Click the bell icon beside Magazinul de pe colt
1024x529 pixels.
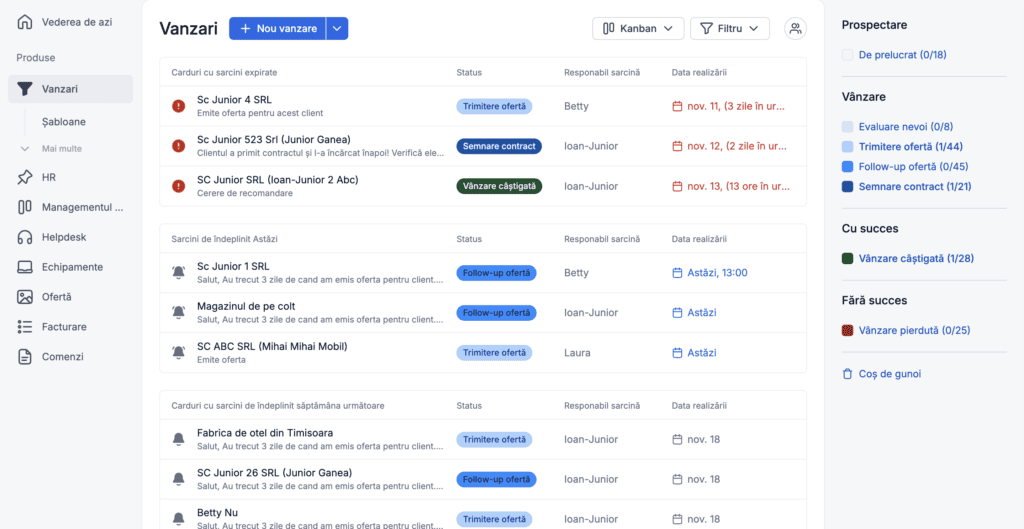click(178, 313)
